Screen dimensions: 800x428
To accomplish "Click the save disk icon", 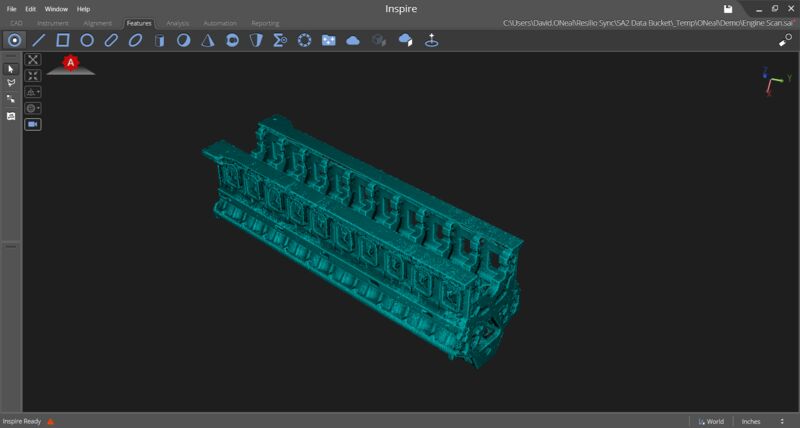I will point(728,9).
